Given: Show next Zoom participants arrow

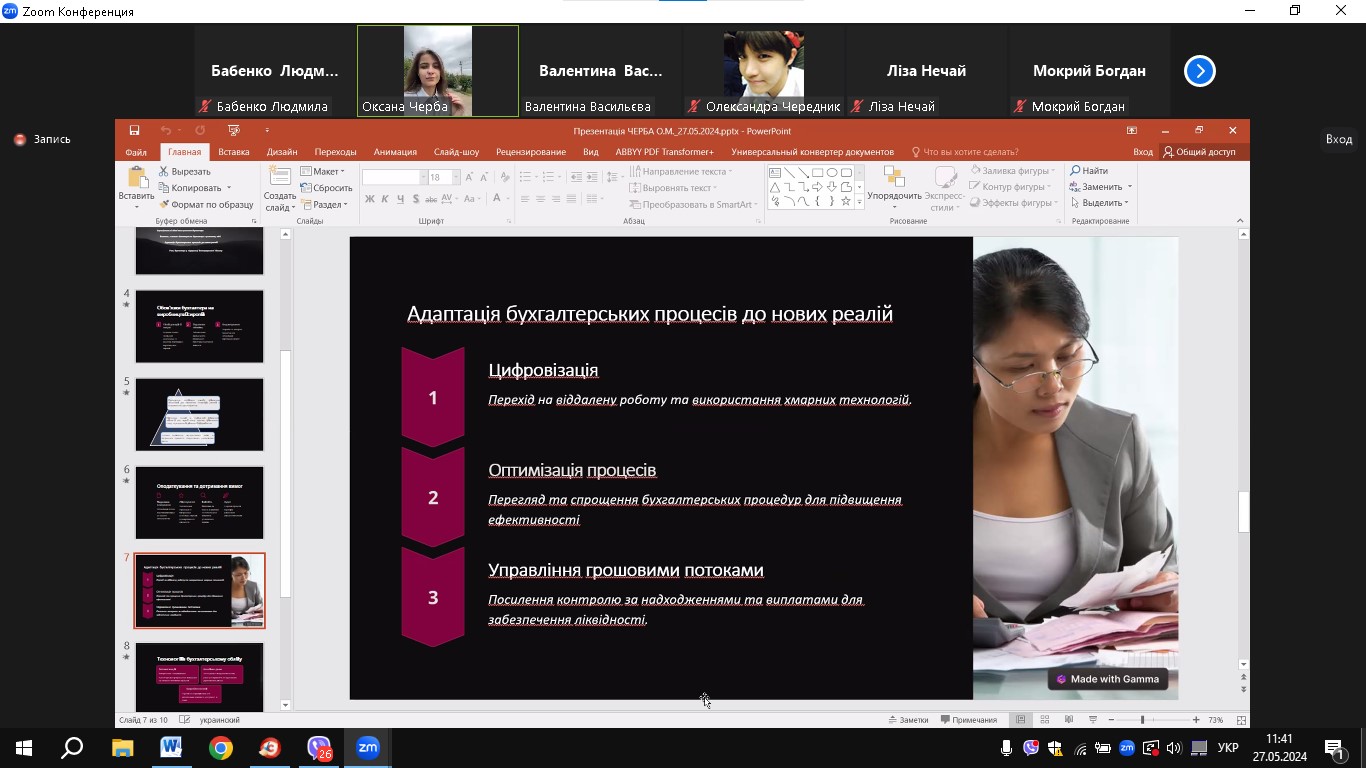Looking at the screenshot, I should [1200, 71].
